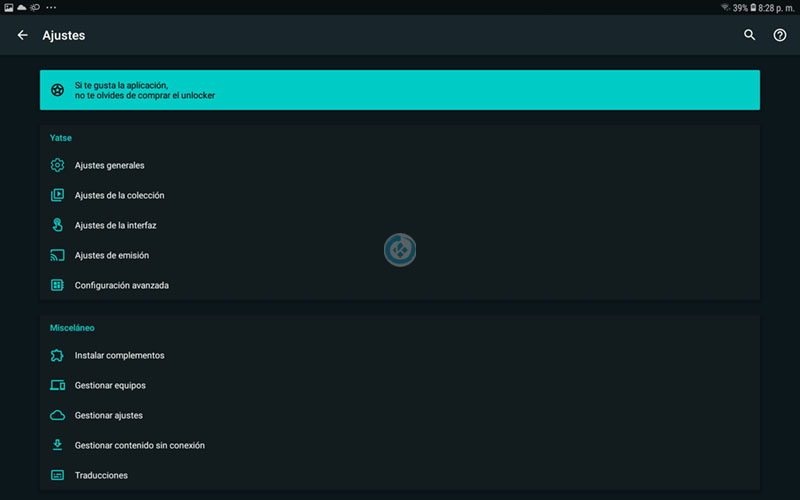Tap the Ajustes de la colección icon
Screen dimensions: 800x500
point(57,195)
